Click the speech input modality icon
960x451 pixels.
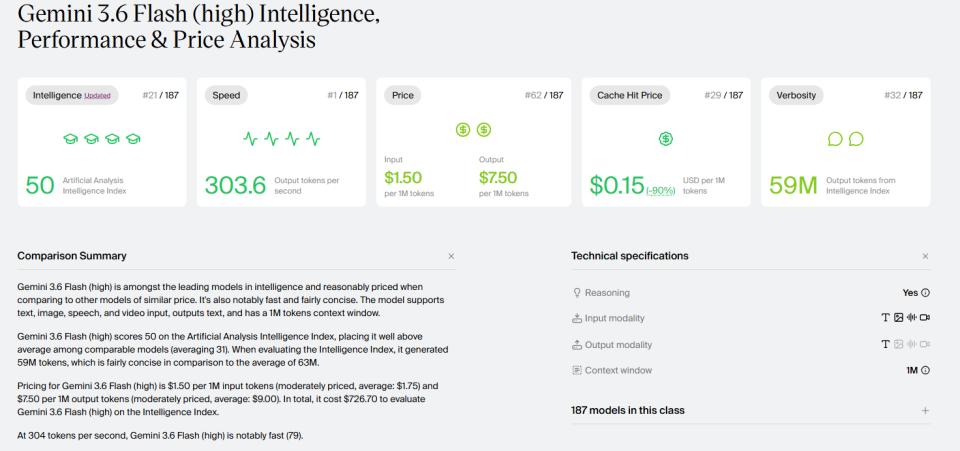point(912,318)
